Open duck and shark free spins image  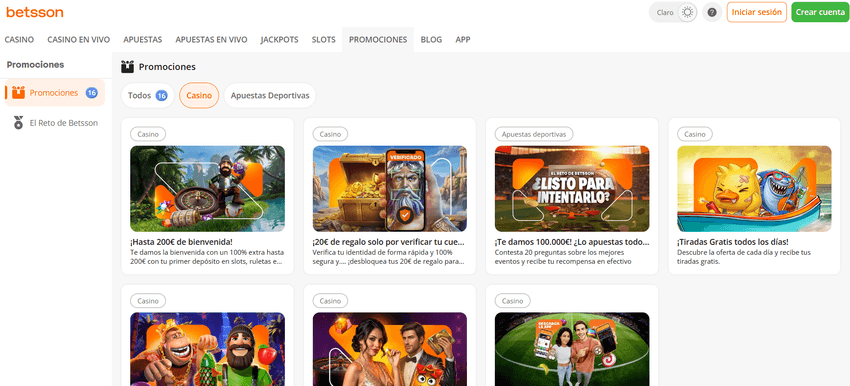754,189
